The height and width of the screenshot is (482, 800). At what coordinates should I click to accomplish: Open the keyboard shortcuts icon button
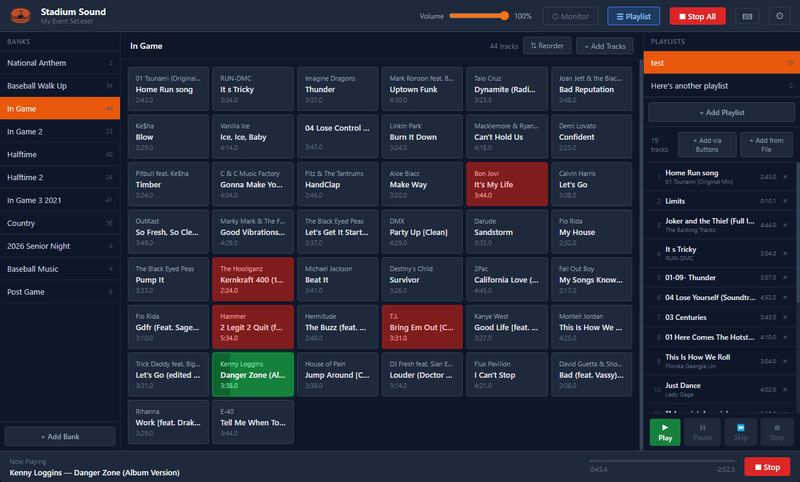[747, 16]
